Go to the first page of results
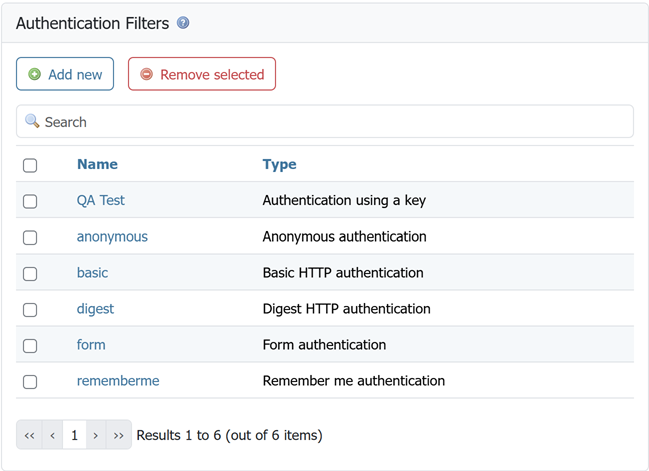This screenshot has height=471, width=649. tap(29, 435)
